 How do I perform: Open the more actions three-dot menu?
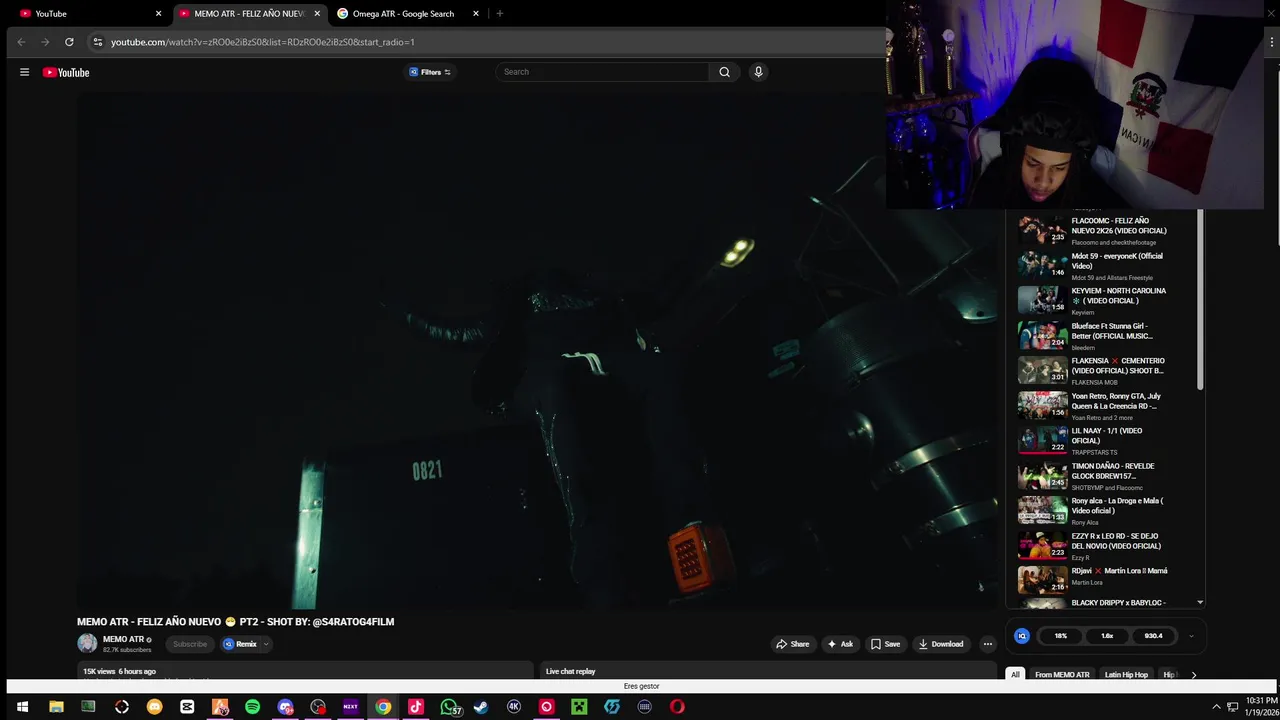(x=988, y=644)
